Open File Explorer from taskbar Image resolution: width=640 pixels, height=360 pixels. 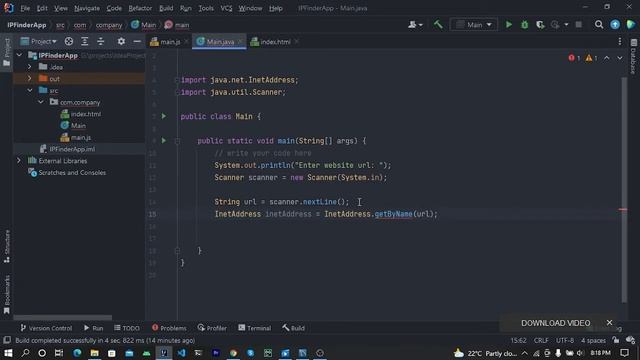click(94, 353)
